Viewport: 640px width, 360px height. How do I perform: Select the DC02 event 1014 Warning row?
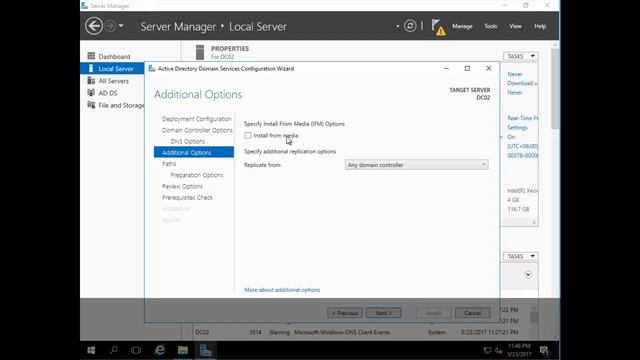(357, 332)
